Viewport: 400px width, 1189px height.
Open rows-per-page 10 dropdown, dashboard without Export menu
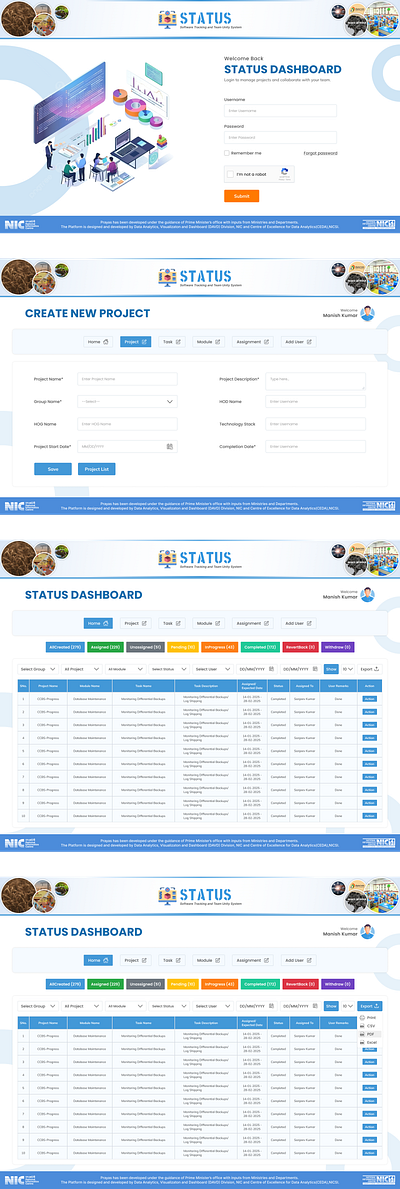click(x=348, y=669)
